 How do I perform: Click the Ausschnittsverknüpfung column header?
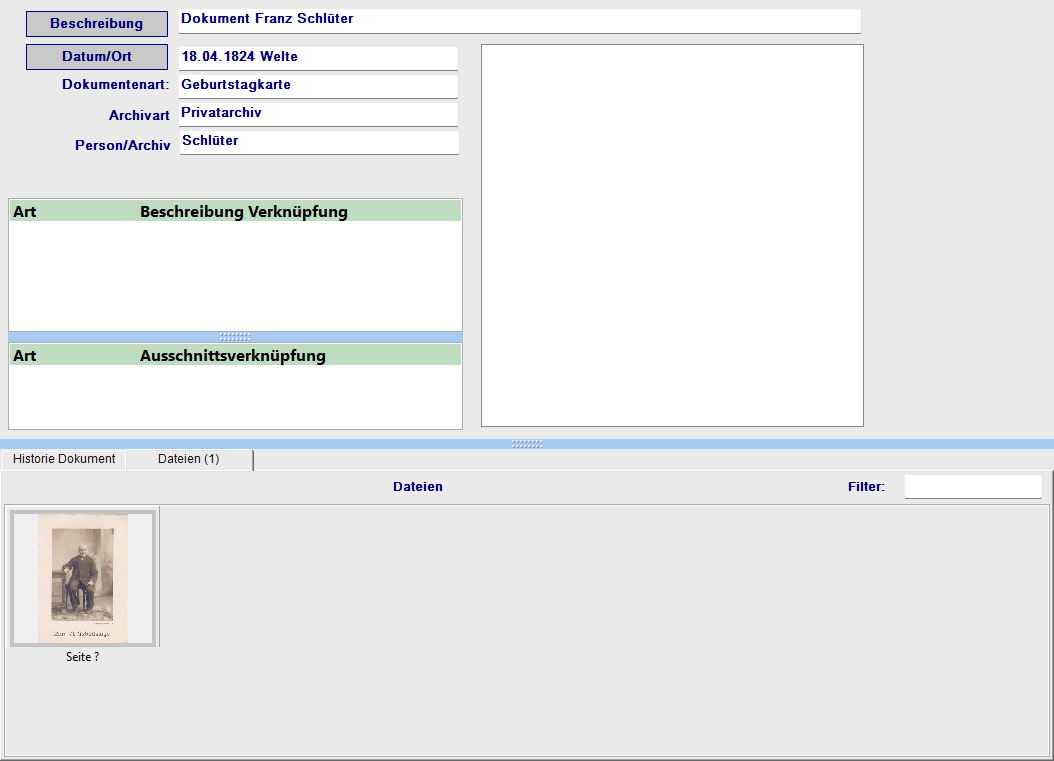coord(232,356)
